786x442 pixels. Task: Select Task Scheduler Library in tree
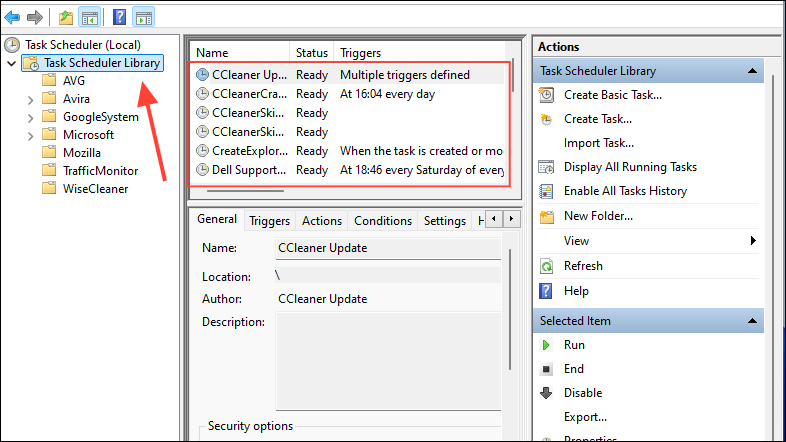pyautogui.click(x=102, y=63)
